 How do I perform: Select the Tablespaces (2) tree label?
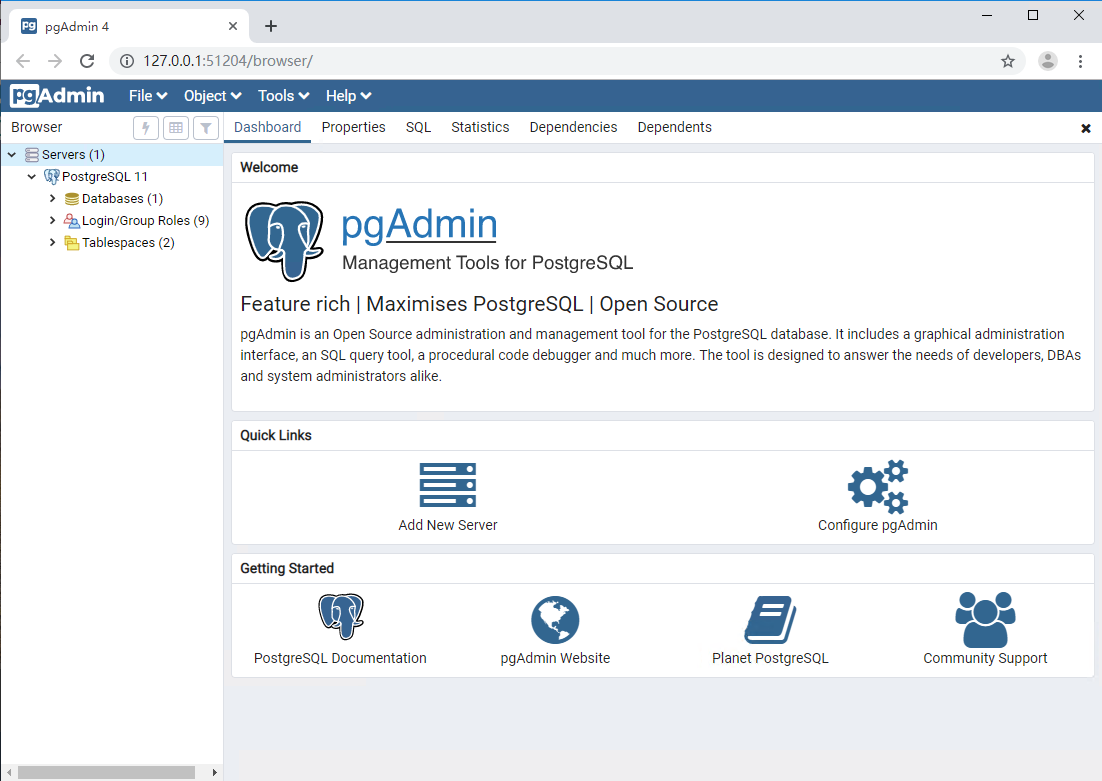tap(128, 243)
